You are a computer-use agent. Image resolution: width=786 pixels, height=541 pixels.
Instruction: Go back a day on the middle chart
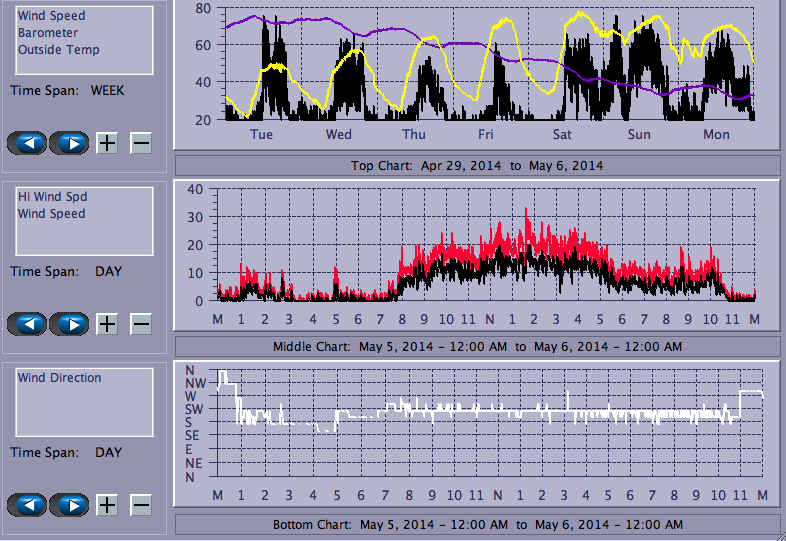click(27, 324)
